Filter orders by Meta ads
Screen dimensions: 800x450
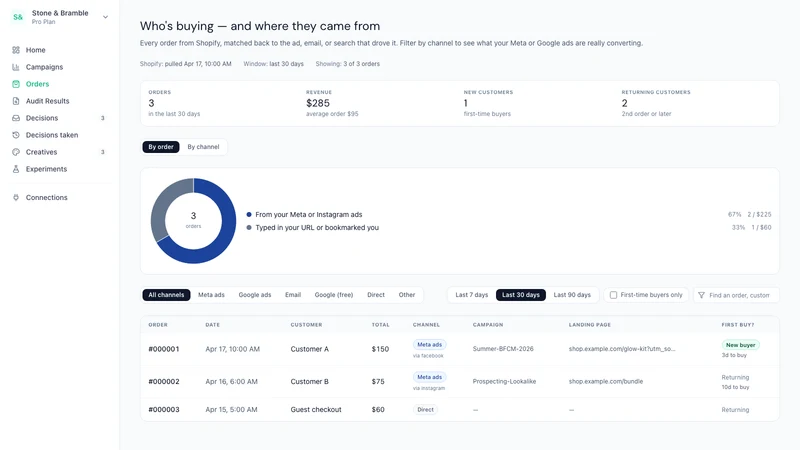(x=211, y=295)
